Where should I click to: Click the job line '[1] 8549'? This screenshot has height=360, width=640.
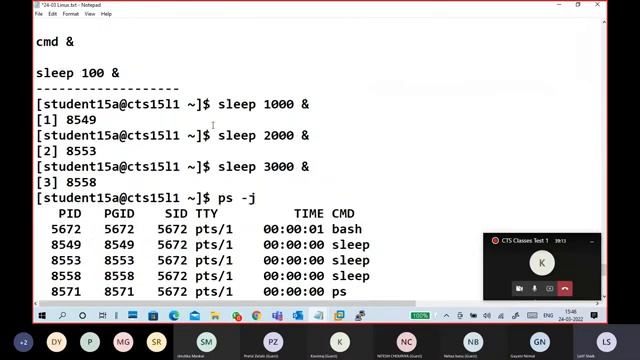66,120
